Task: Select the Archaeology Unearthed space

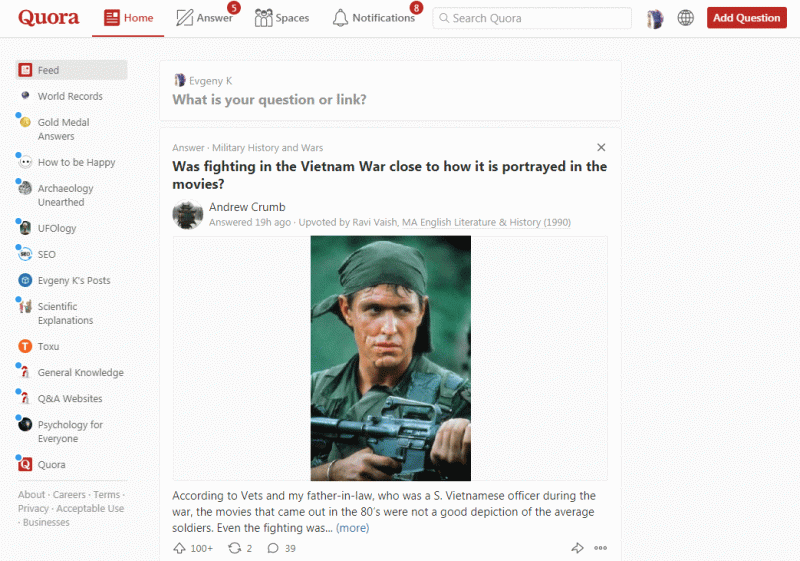Action: pyautogui.click(x=65, y=195)
